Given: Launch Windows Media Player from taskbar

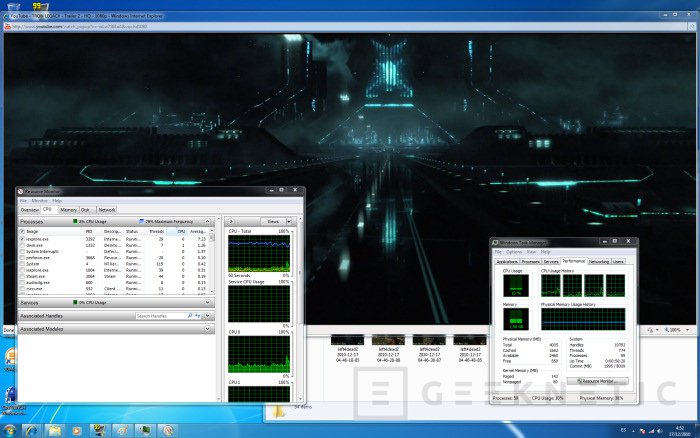Looking at the screenshot, I should pyautogui.click(x=77, y=430).
